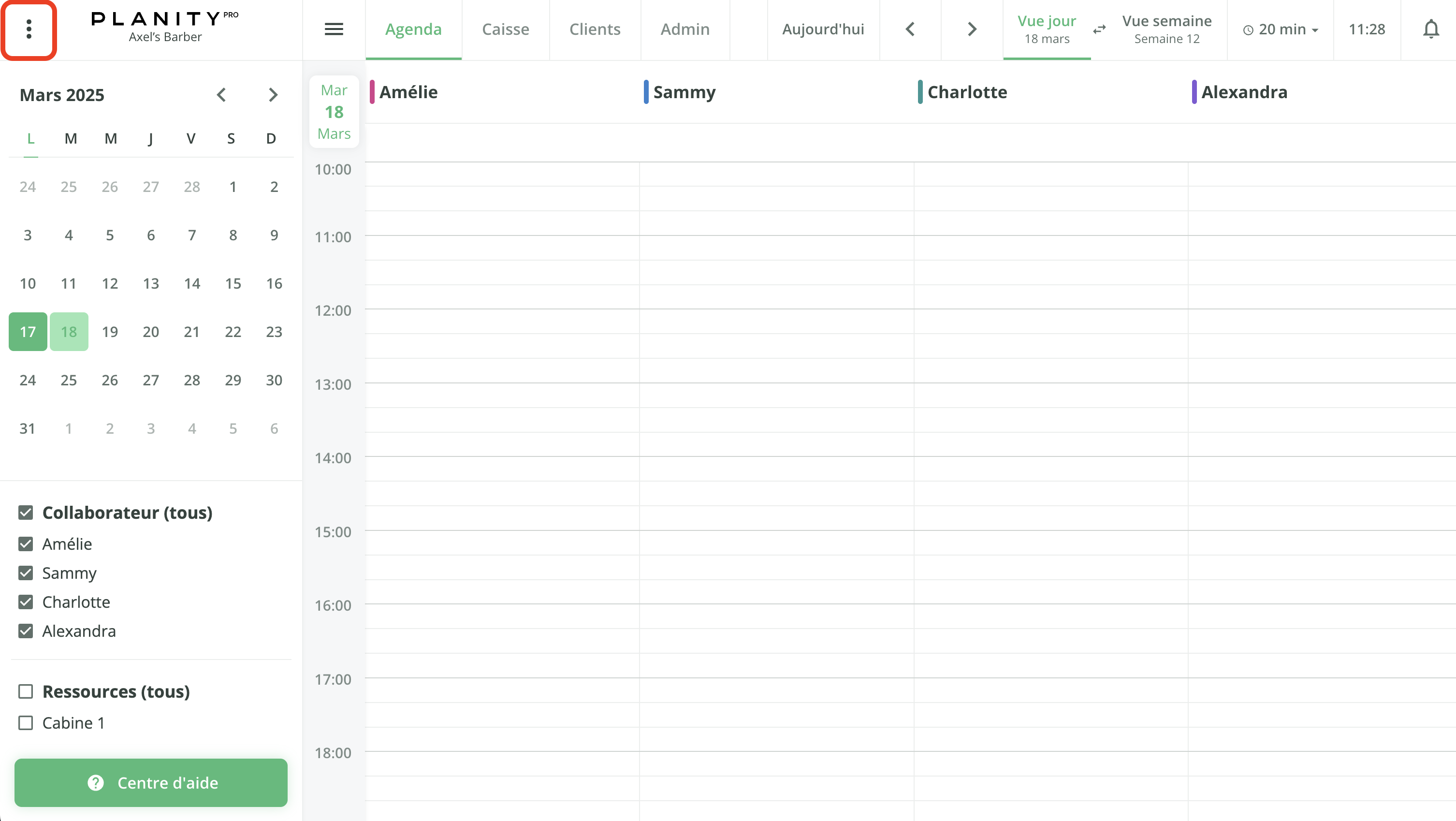Switch to the Caisse tab
The image size is (1456, 821).
coord(505,29)
